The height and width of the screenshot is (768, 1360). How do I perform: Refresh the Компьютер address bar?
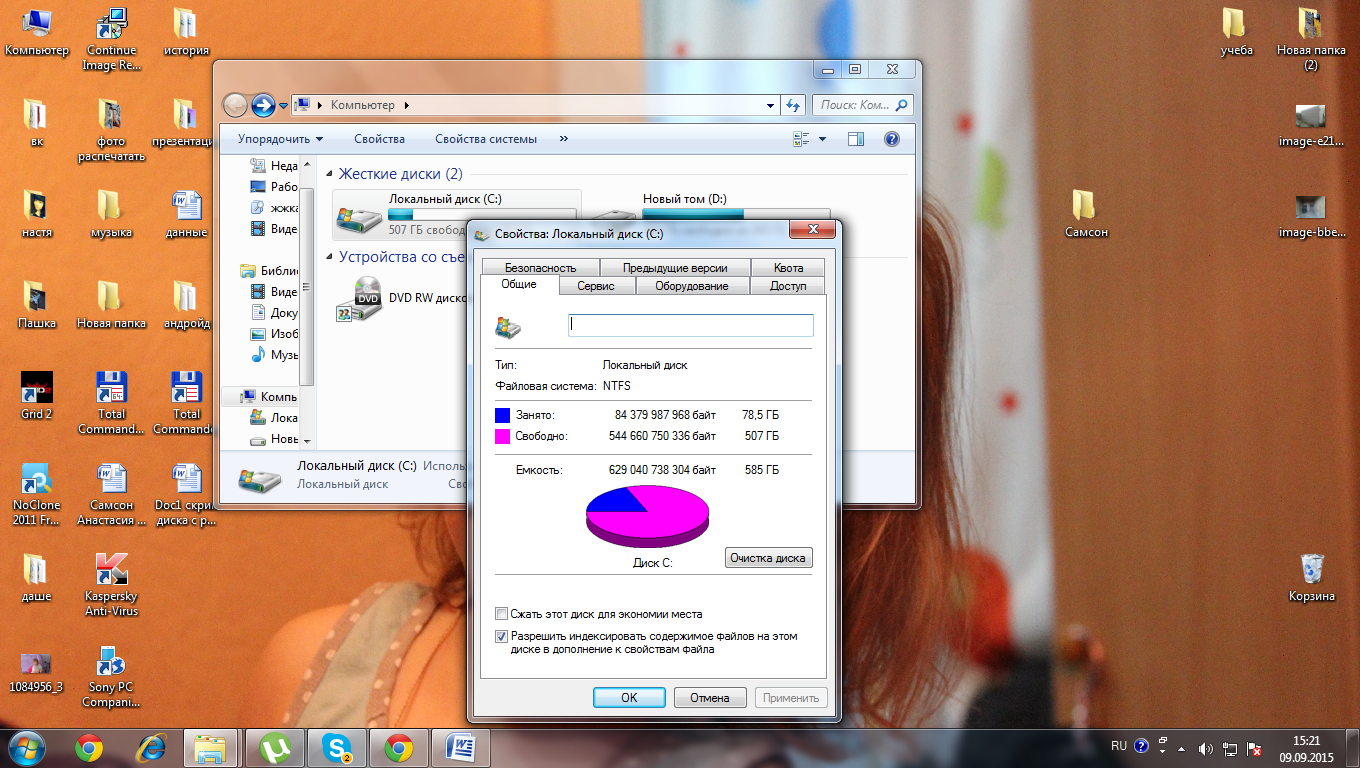click(793, 105)
